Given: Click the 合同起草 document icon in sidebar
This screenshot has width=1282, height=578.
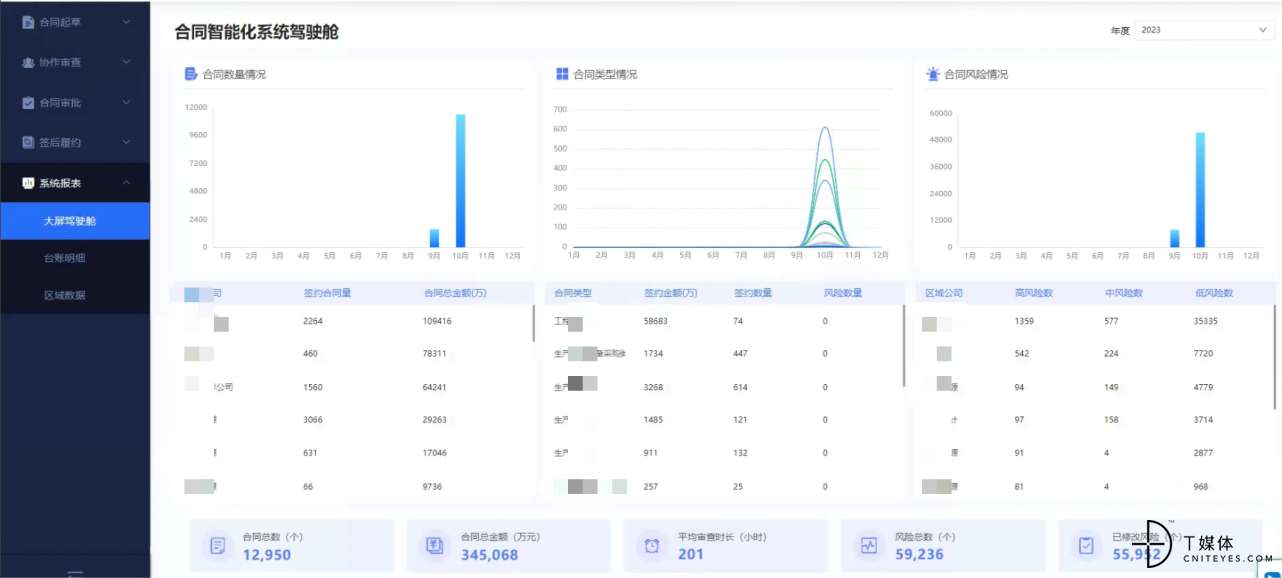Looking at the screenshot, I should (x=28, y=22).
